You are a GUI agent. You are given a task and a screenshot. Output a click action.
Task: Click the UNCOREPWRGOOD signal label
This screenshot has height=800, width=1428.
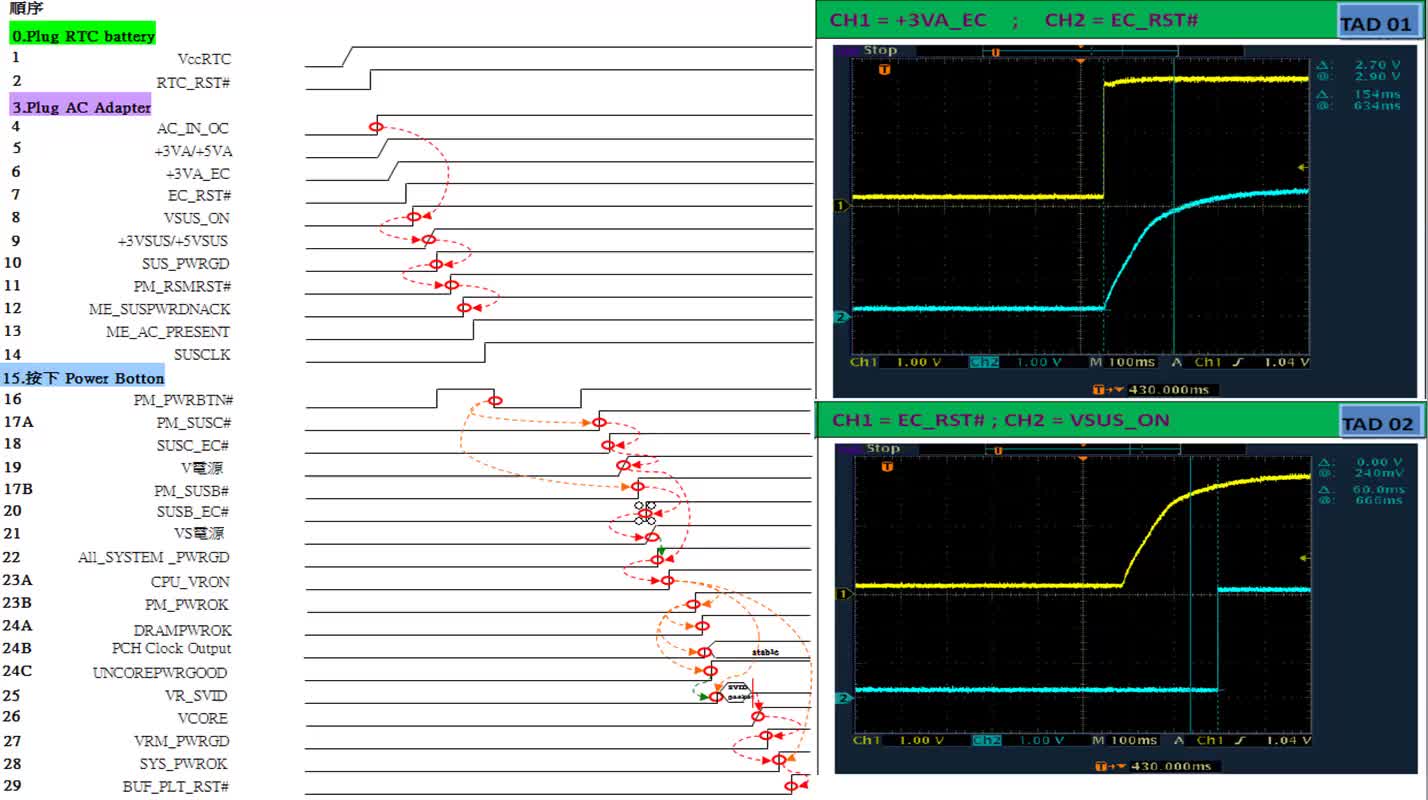pos(160,673)
